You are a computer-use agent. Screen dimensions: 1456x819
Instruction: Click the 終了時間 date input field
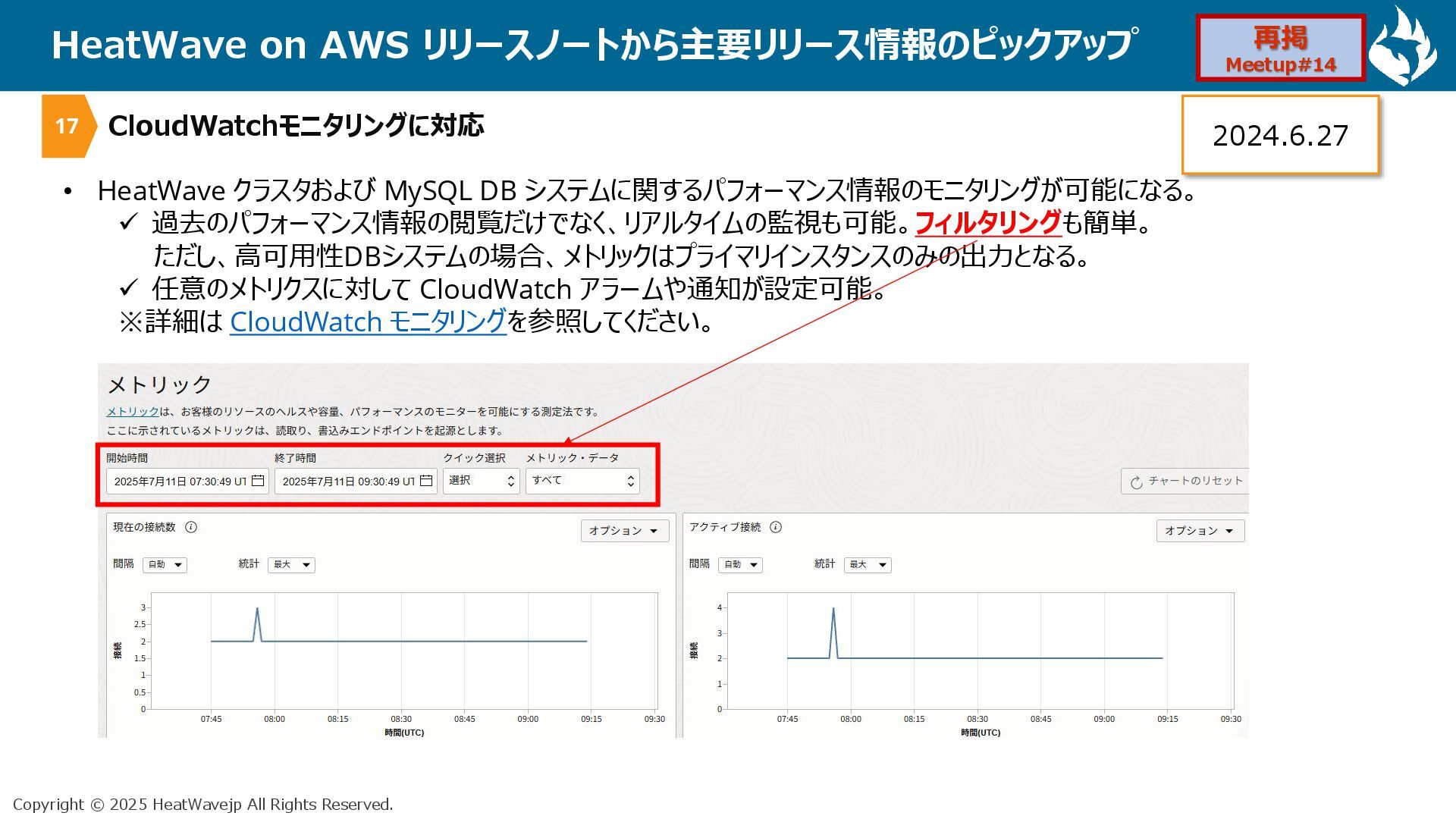[347, 482]
